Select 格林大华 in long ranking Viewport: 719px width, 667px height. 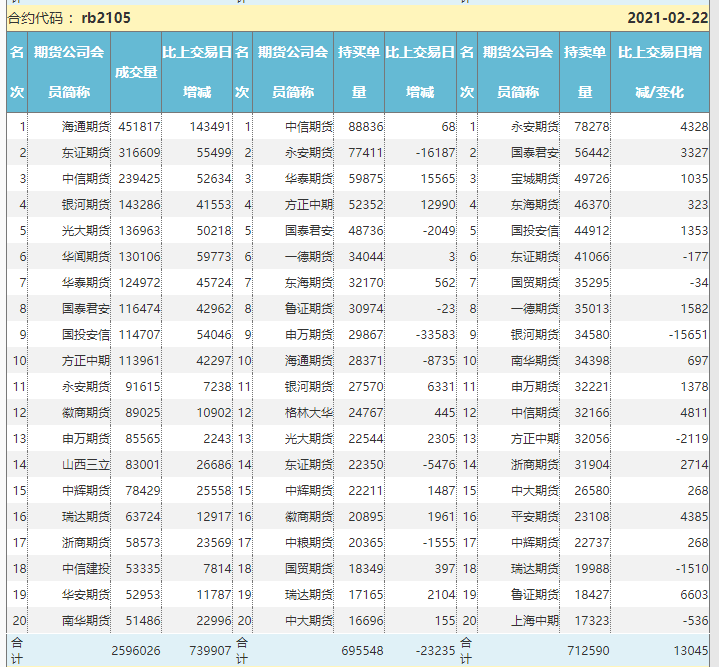pyautogui.click(x=309, y=413)
